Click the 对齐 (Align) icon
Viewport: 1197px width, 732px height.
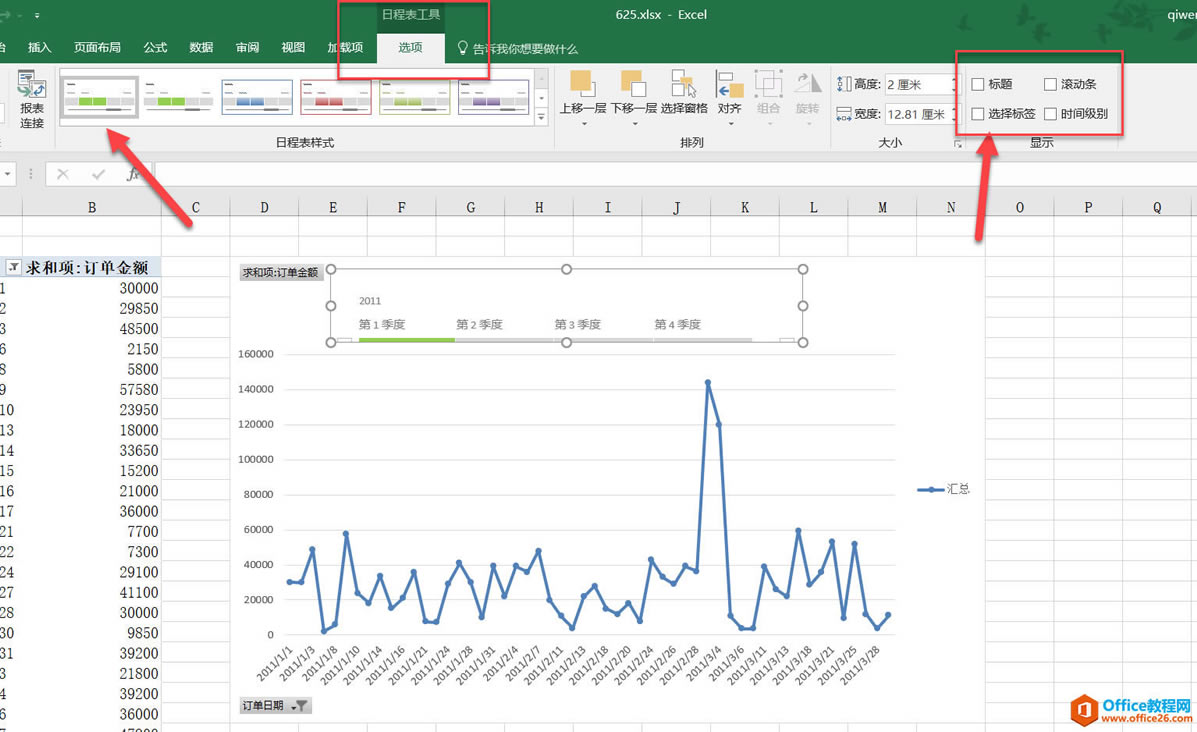733,88
